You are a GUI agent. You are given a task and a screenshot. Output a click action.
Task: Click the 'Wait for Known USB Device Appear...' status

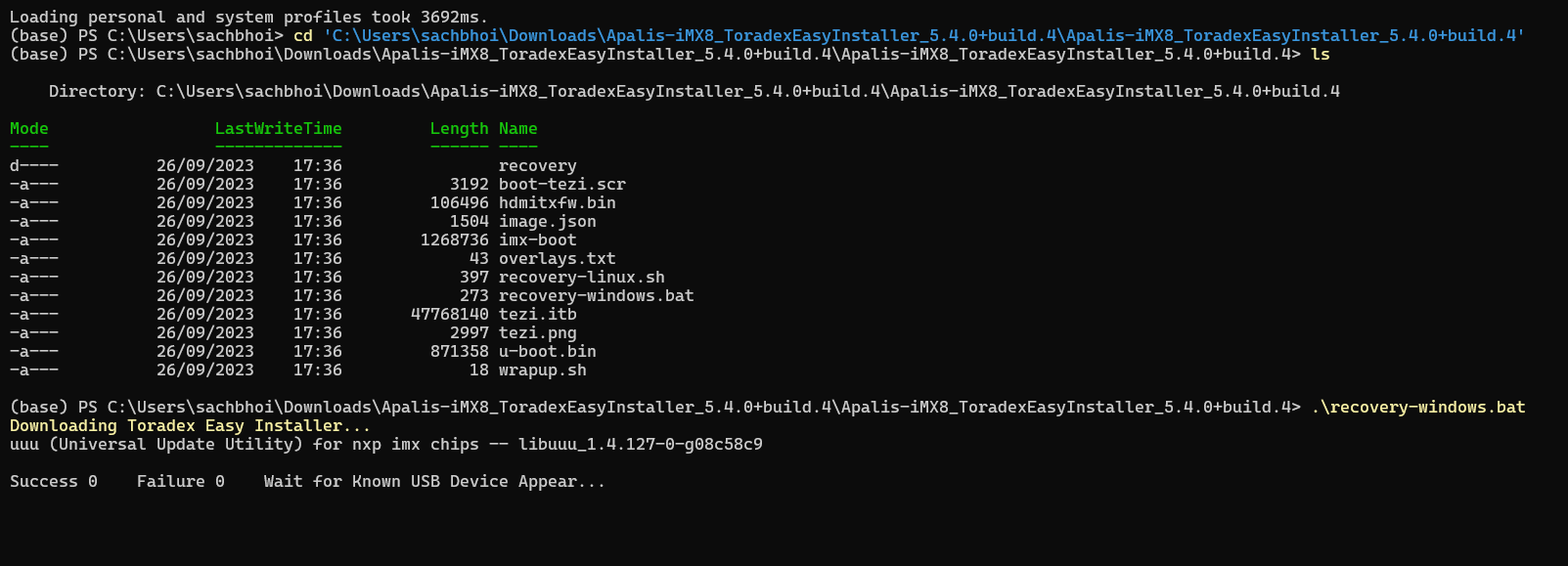pyautogui.click(x=434, y=482)
